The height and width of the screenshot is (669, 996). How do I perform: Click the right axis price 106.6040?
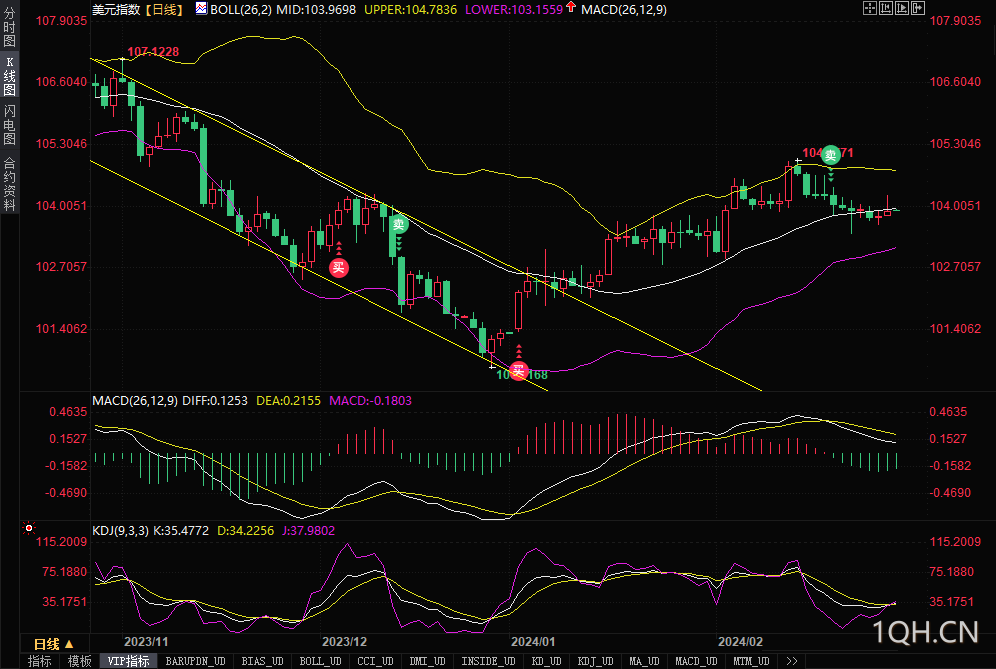click(x=955, y=81)
